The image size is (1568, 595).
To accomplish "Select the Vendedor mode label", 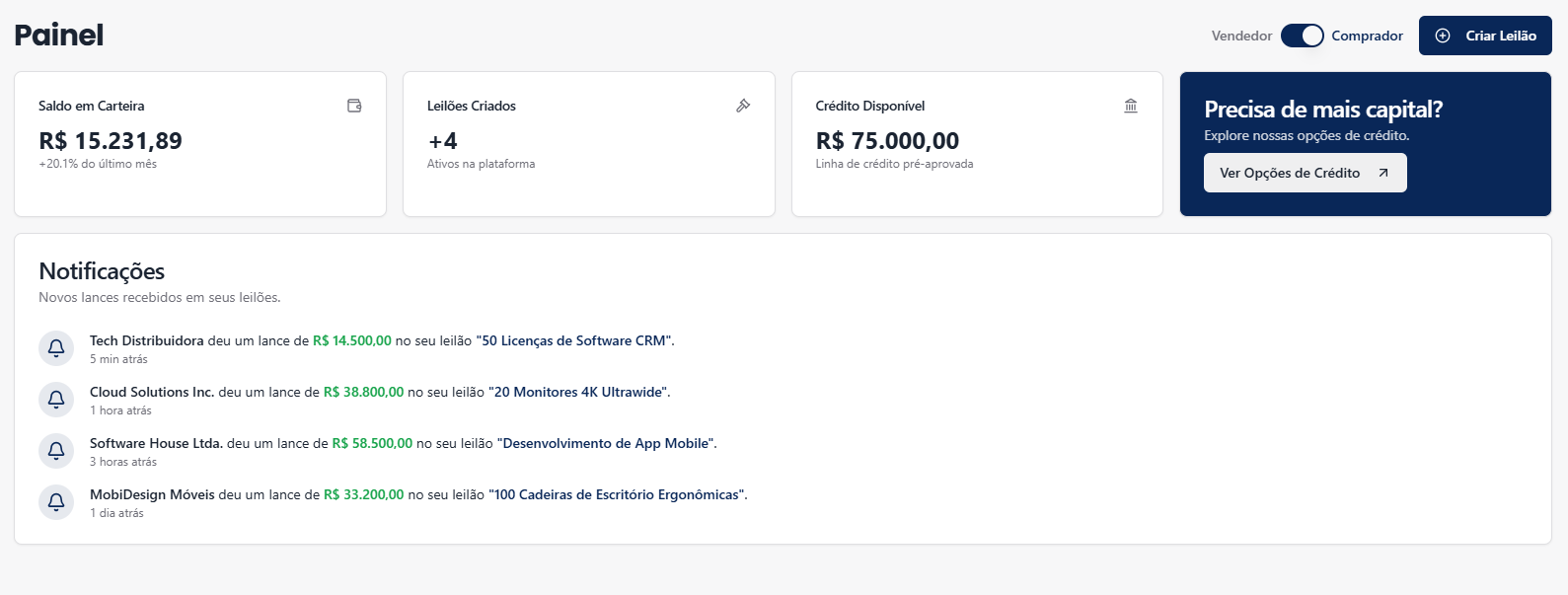I will click(1241, 36).
